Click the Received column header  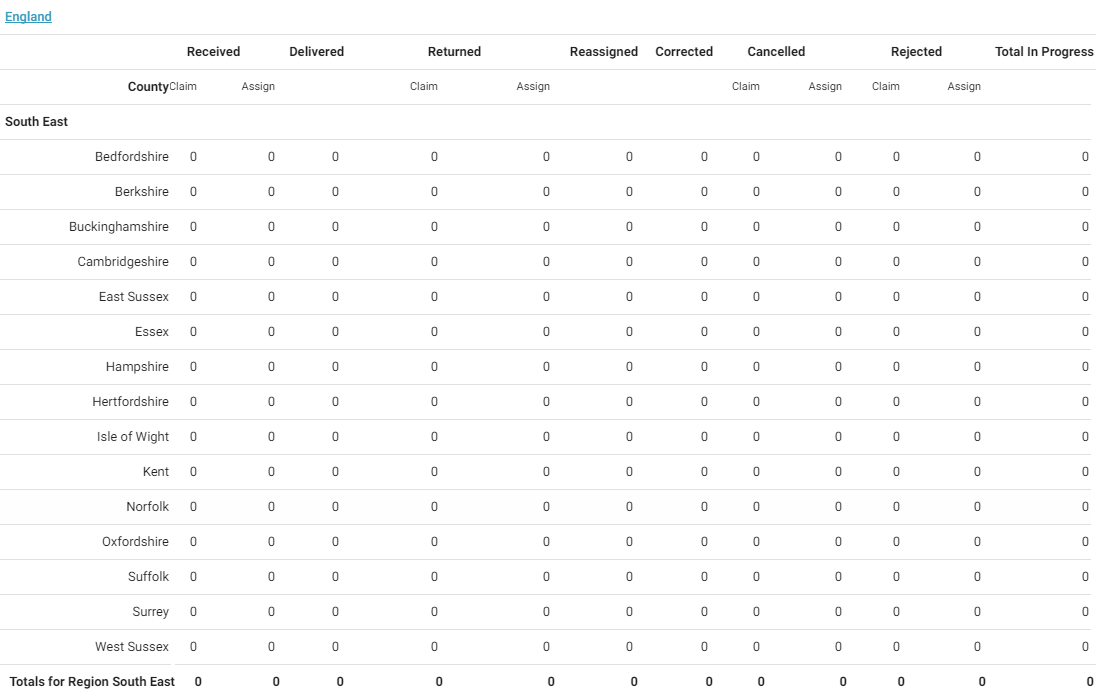click(213, 52)
